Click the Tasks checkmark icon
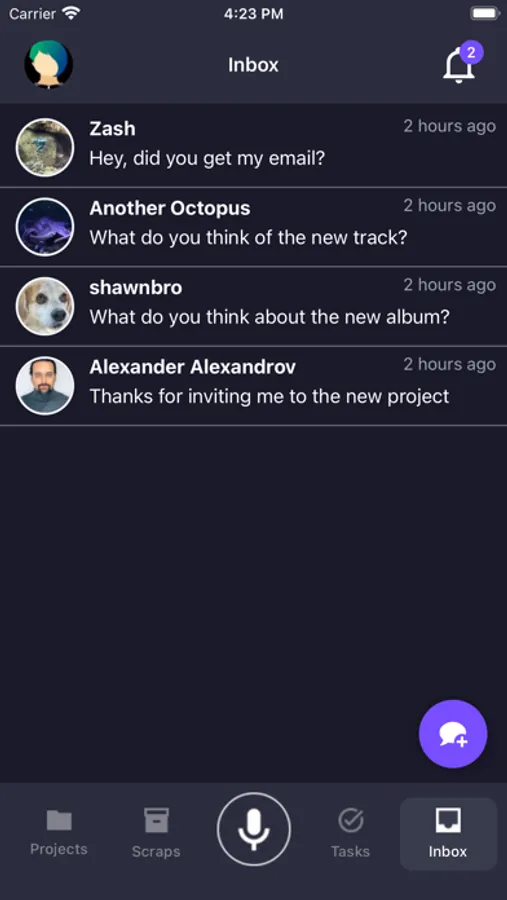The height and width of the screenshot is (900, 507). tap(350, 820)
